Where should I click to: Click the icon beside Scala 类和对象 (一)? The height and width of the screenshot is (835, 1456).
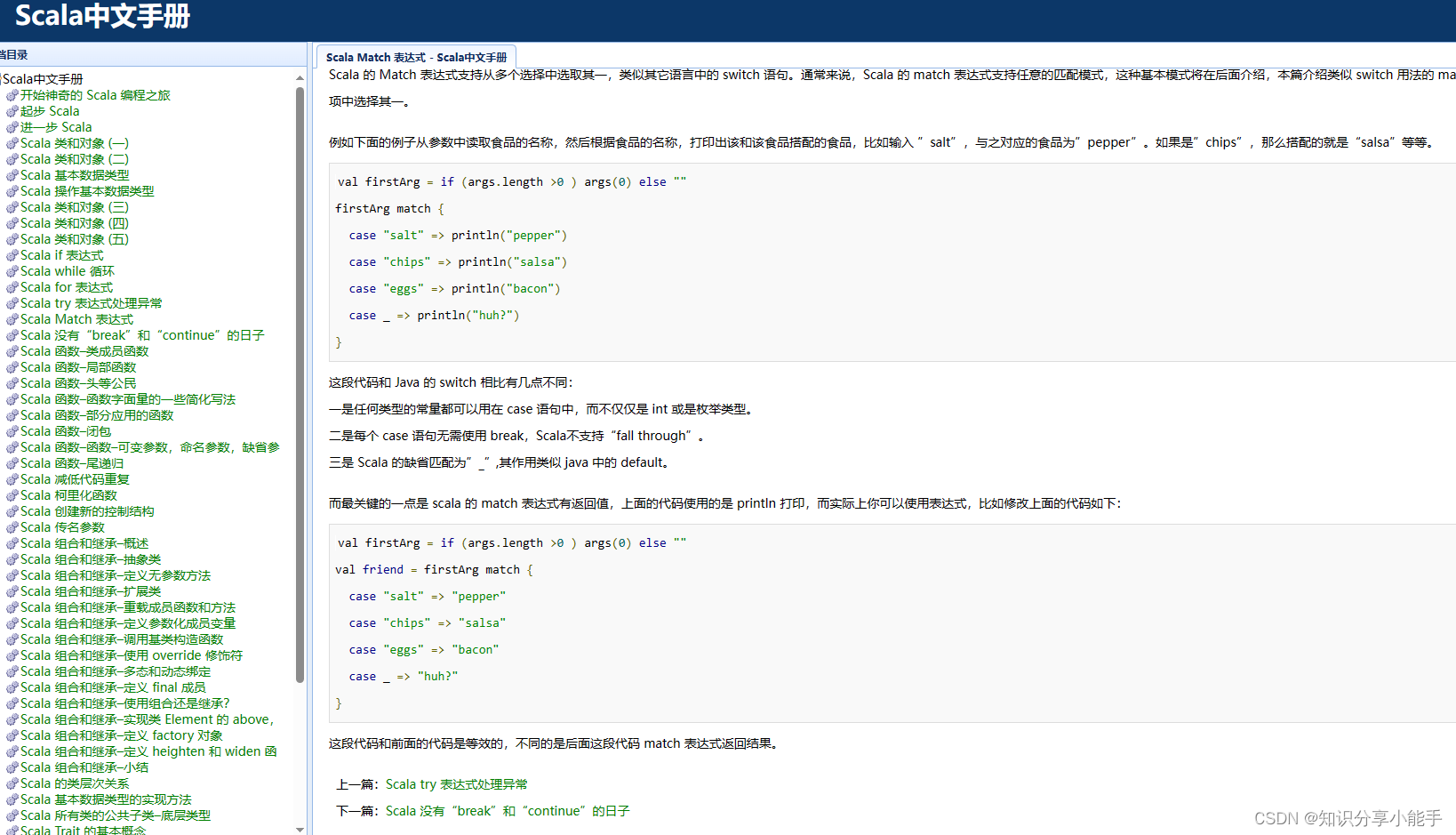12,143
